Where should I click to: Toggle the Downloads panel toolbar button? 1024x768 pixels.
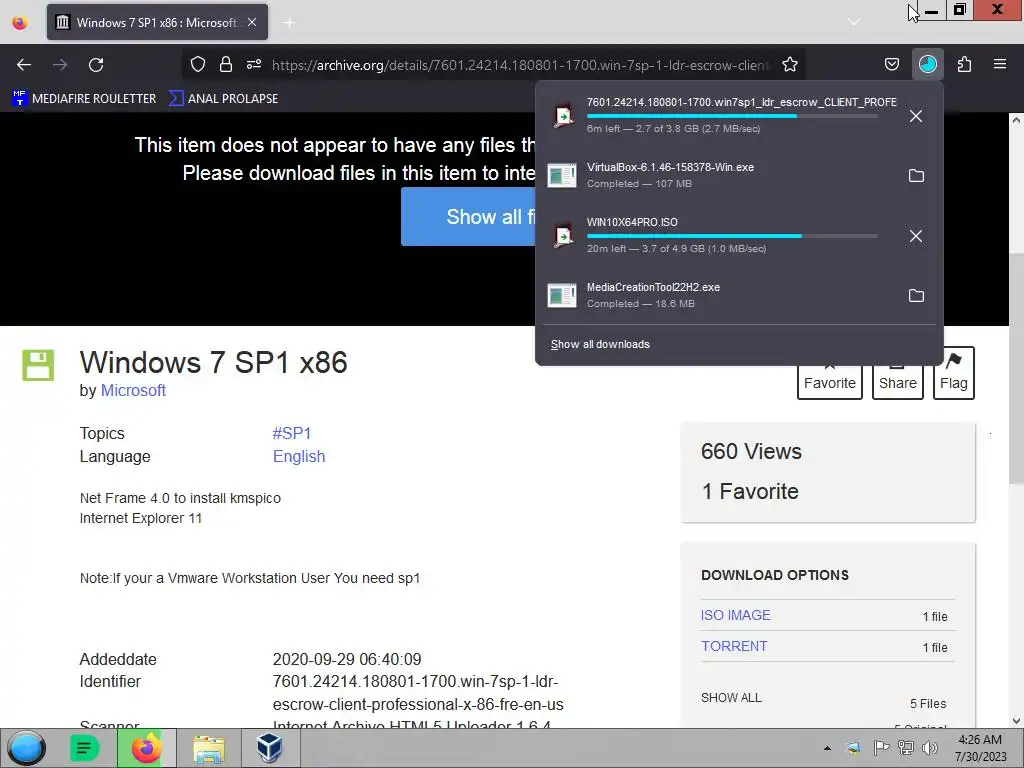(927, 64)
